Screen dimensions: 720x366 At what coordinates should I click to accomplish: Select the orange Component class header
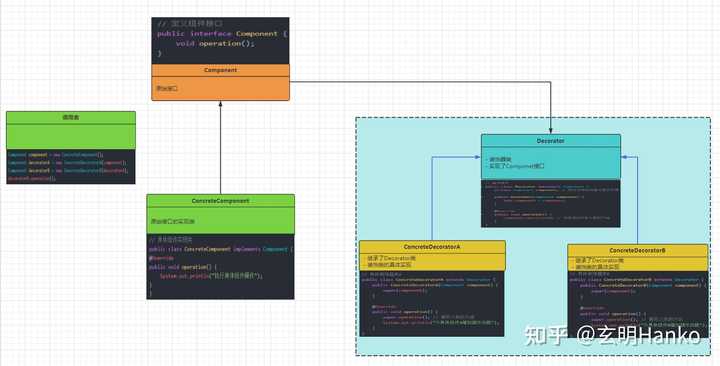point(220,70)
